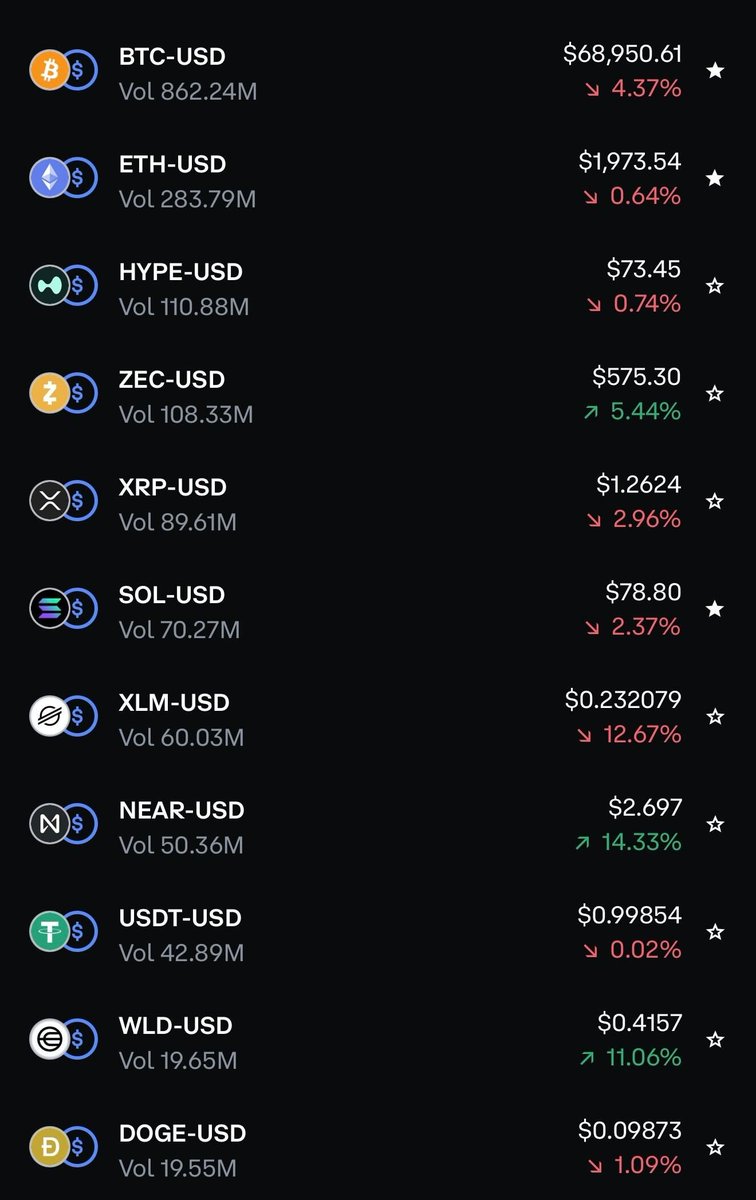
Task: Unfavorite ETH-USD with its star
Action: (x=715, y=178)
